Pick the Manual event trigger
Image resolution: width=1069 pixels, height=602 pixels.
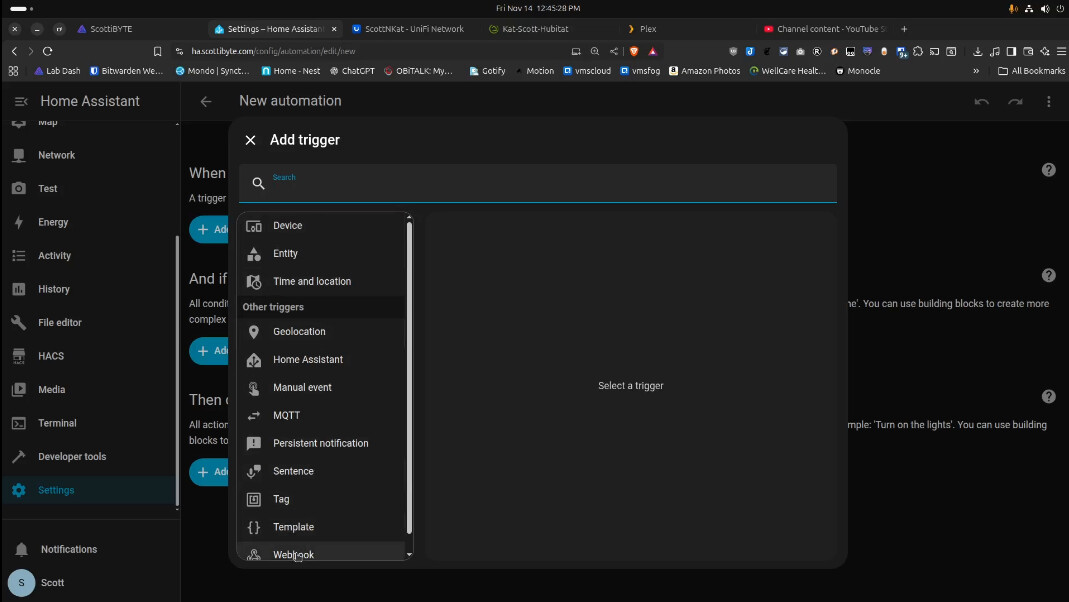click(x=302, y=388)
